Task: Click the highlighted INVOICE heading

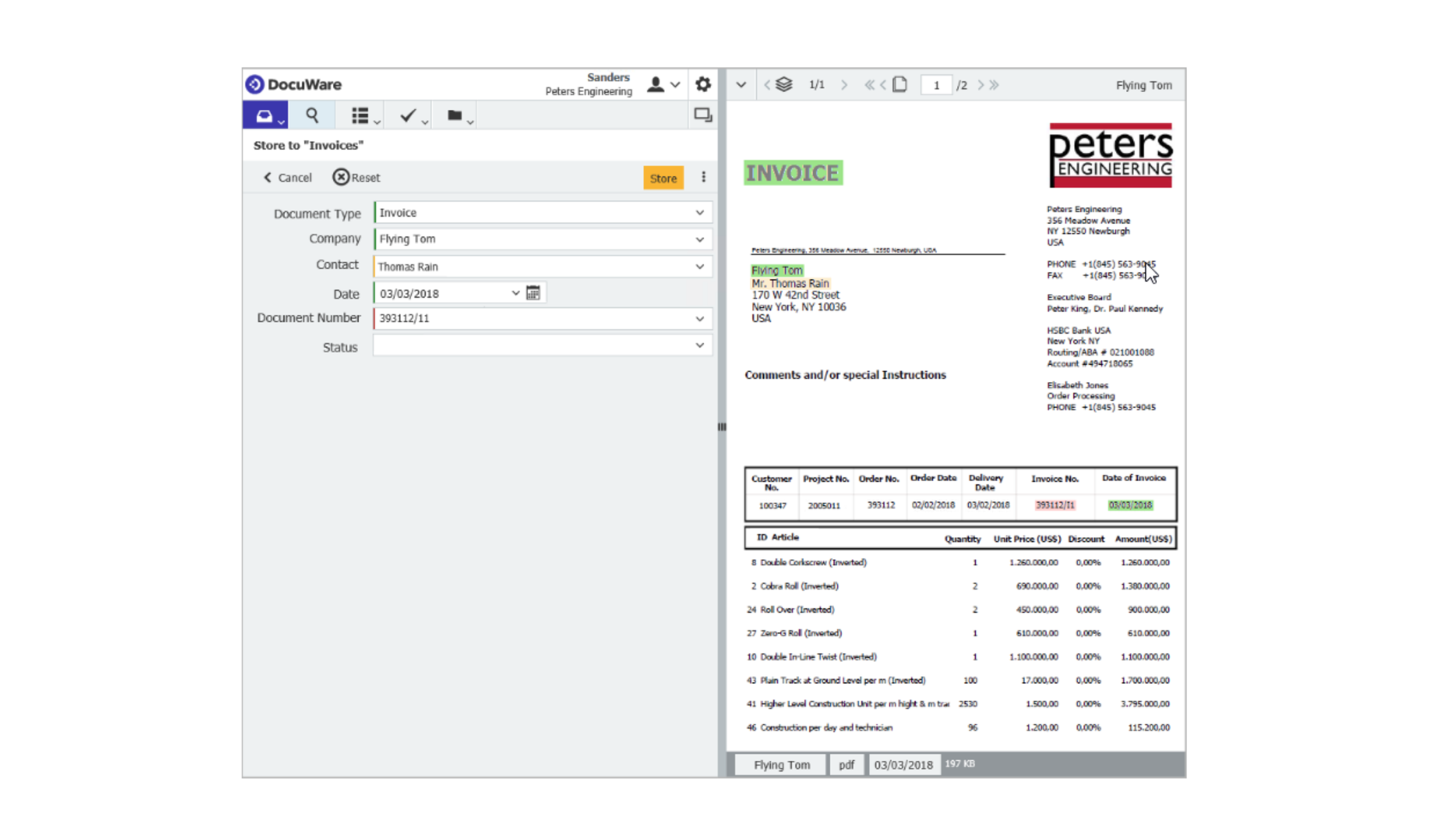Action: click(793, 173)
